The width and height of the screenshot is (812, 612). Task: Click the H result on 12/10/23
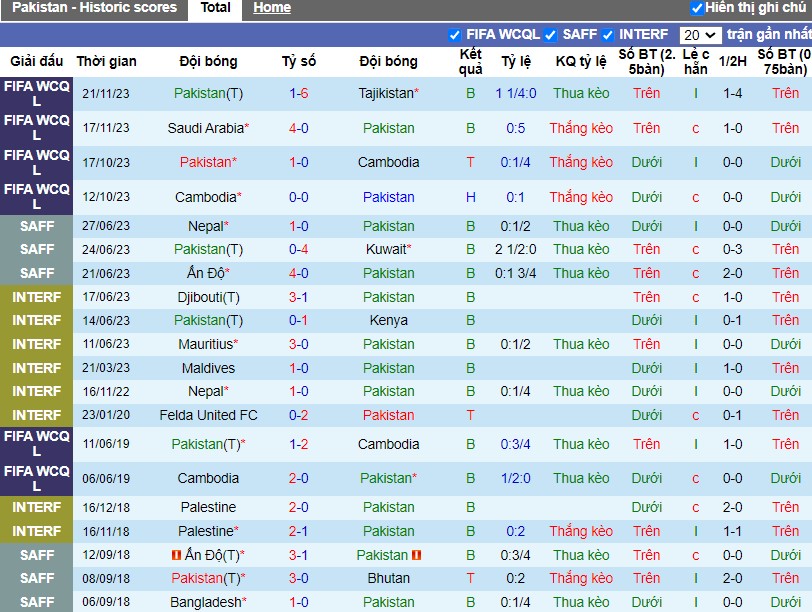[470, 197]
